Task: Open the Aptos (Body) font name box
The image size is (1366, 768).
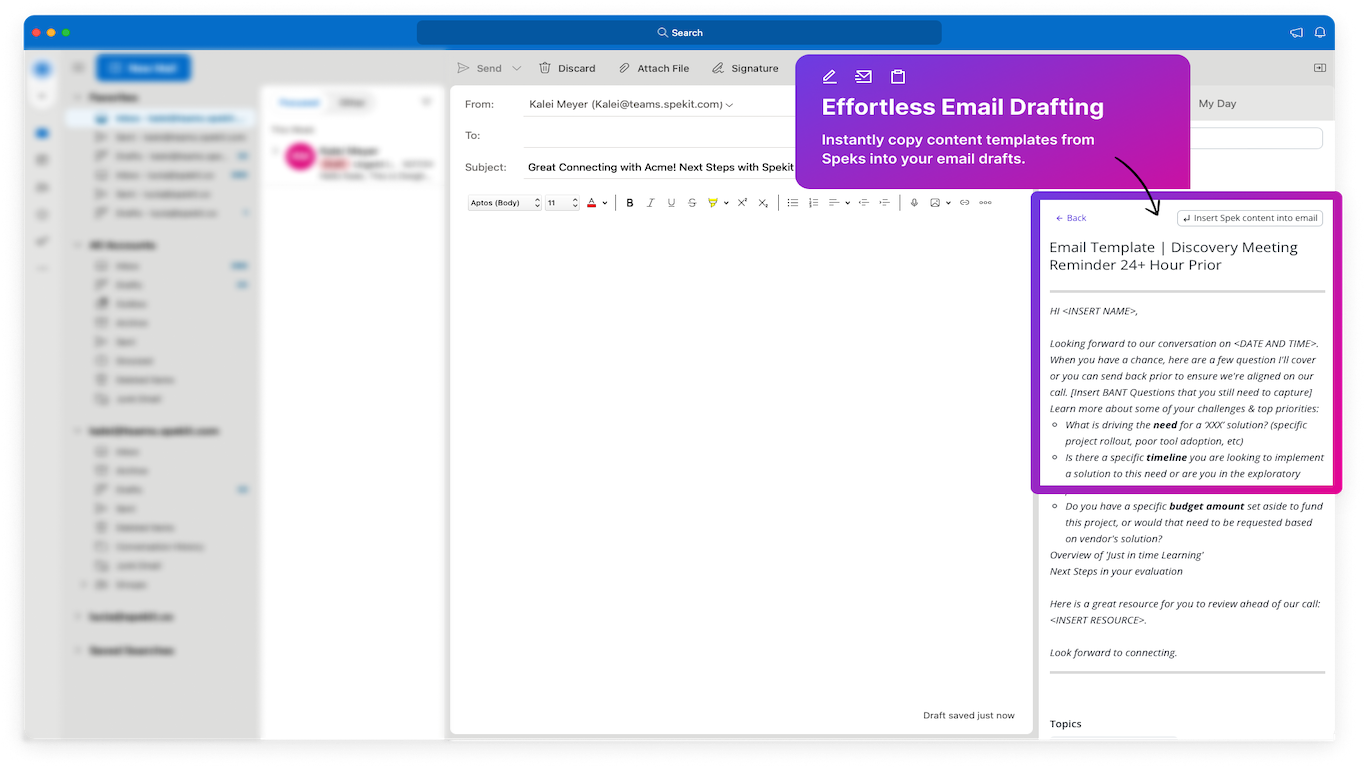Action: tap(505, 203)
